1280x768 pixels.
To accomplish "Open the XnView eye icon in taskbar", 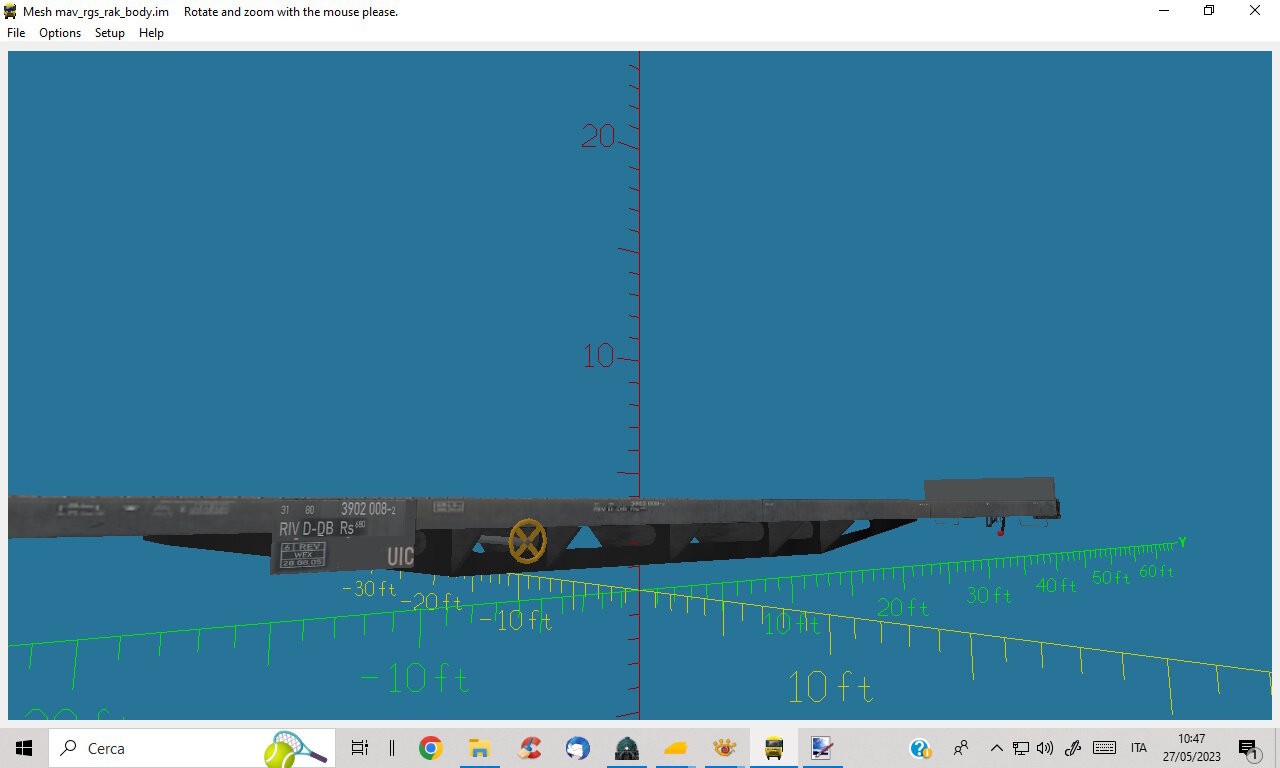I will [x=725, y=748].
